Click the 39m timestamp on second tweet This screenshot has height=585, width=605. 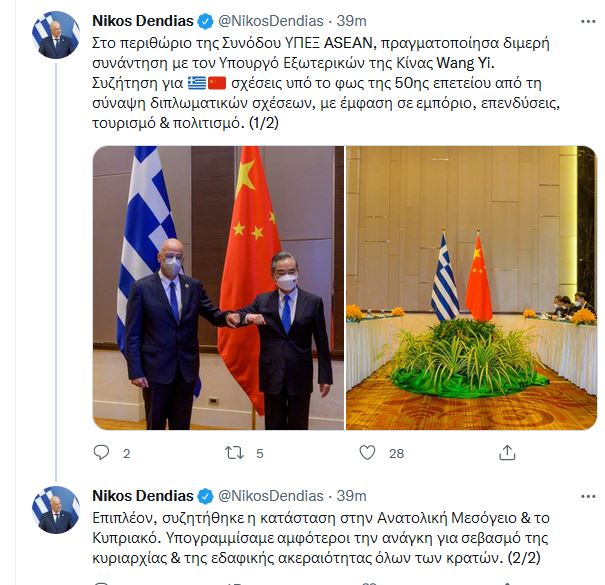[352, 496]
